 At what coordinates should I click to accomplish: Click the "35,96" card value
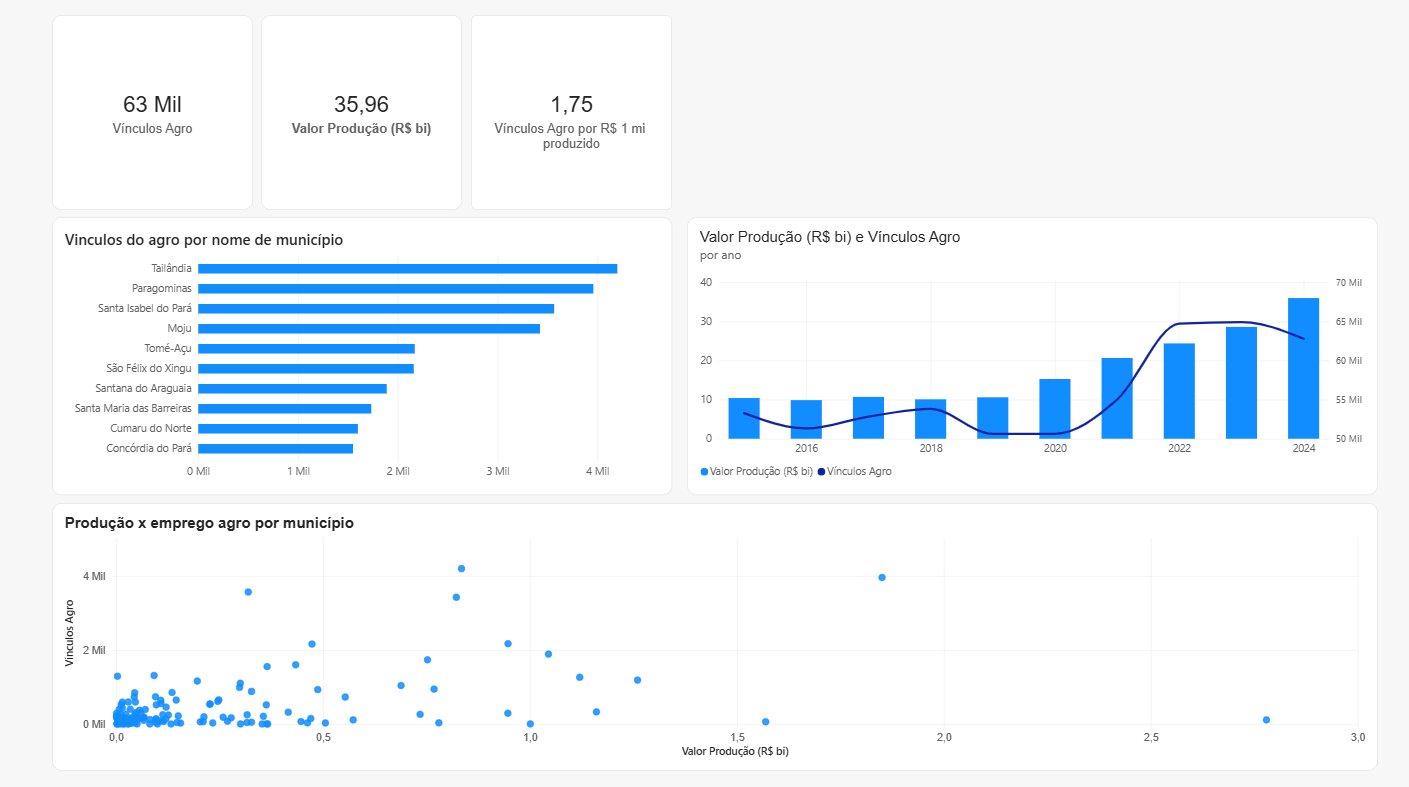pos(361,104)
